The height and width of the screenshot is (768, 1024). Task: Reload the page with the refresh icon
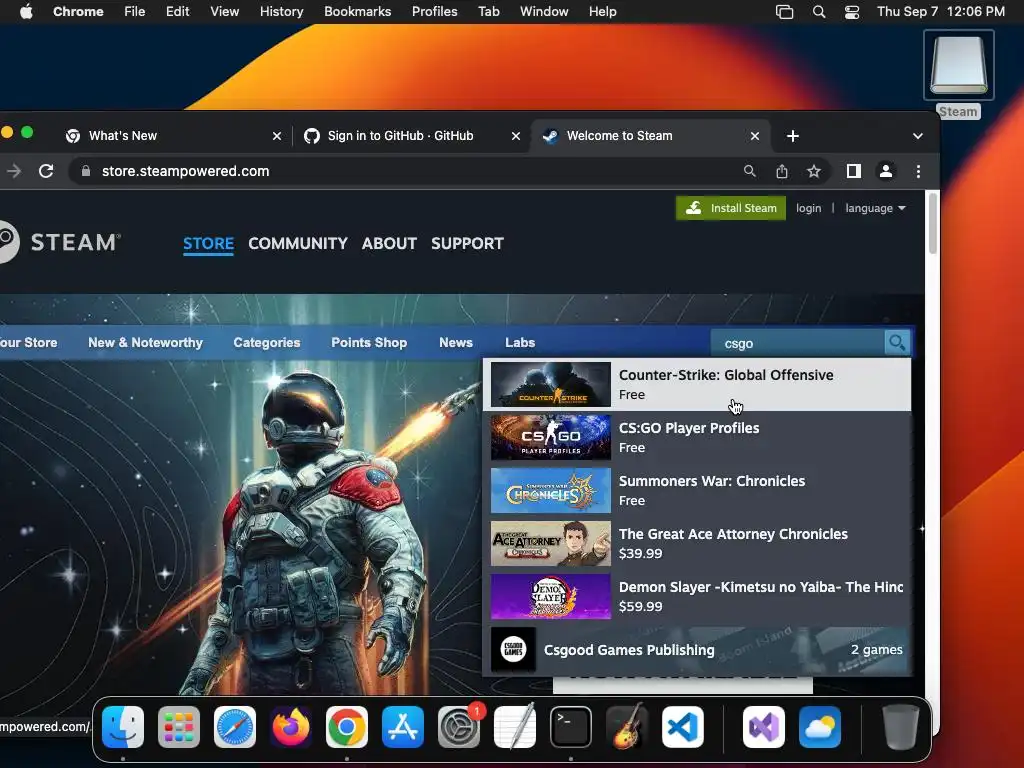[46, 171]
